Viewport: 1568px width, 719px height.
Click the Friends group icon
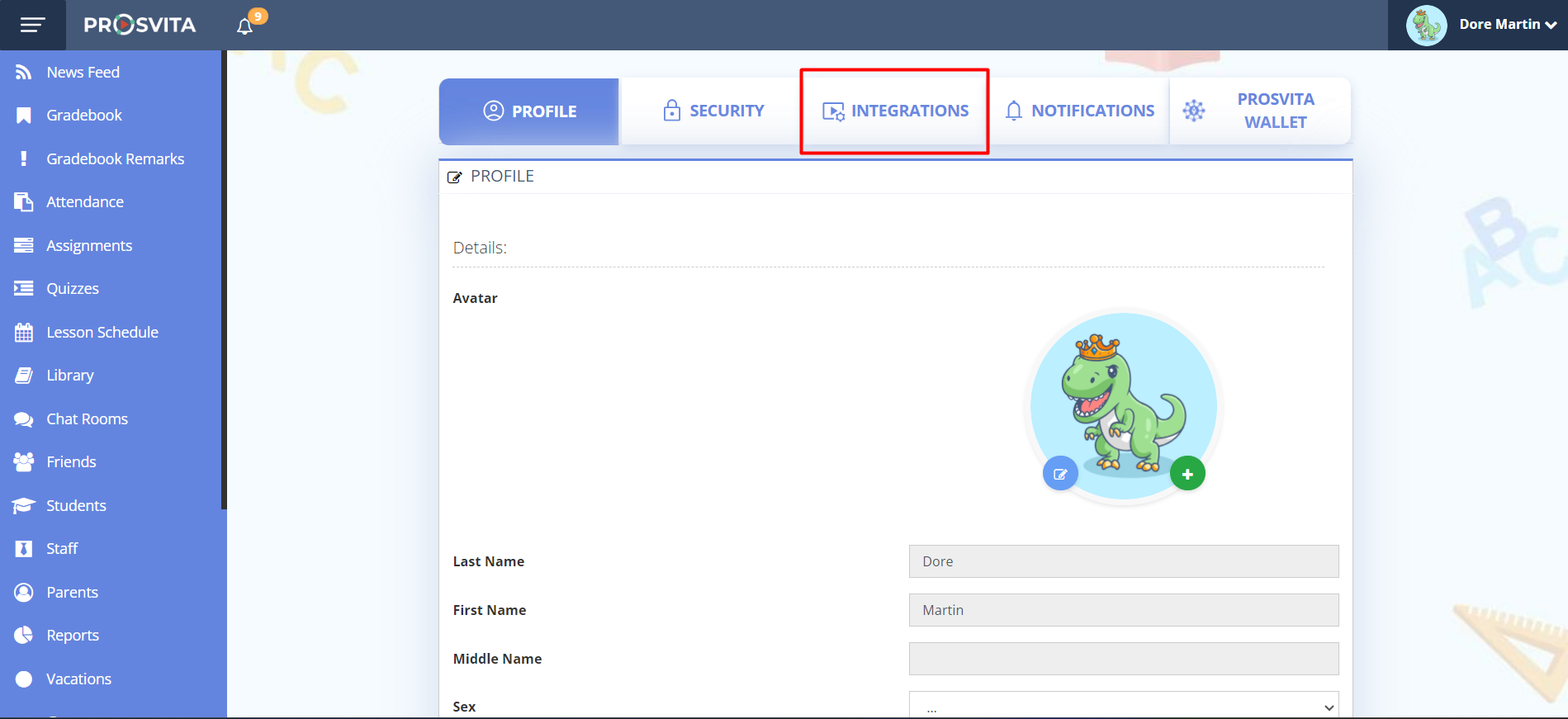tap(24, 462)
